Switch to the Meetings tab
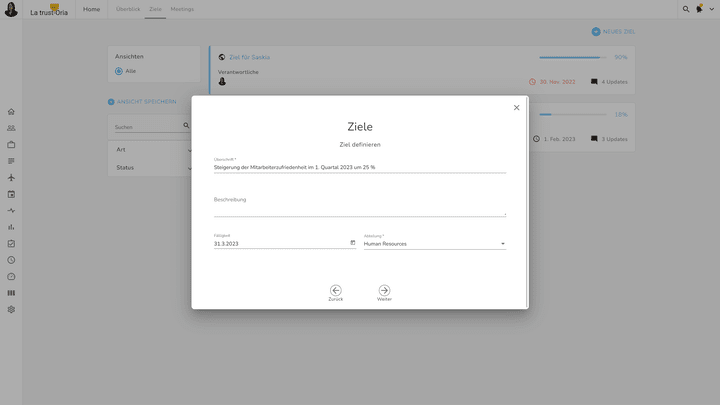The image size is (720, 405). point(182,9)
